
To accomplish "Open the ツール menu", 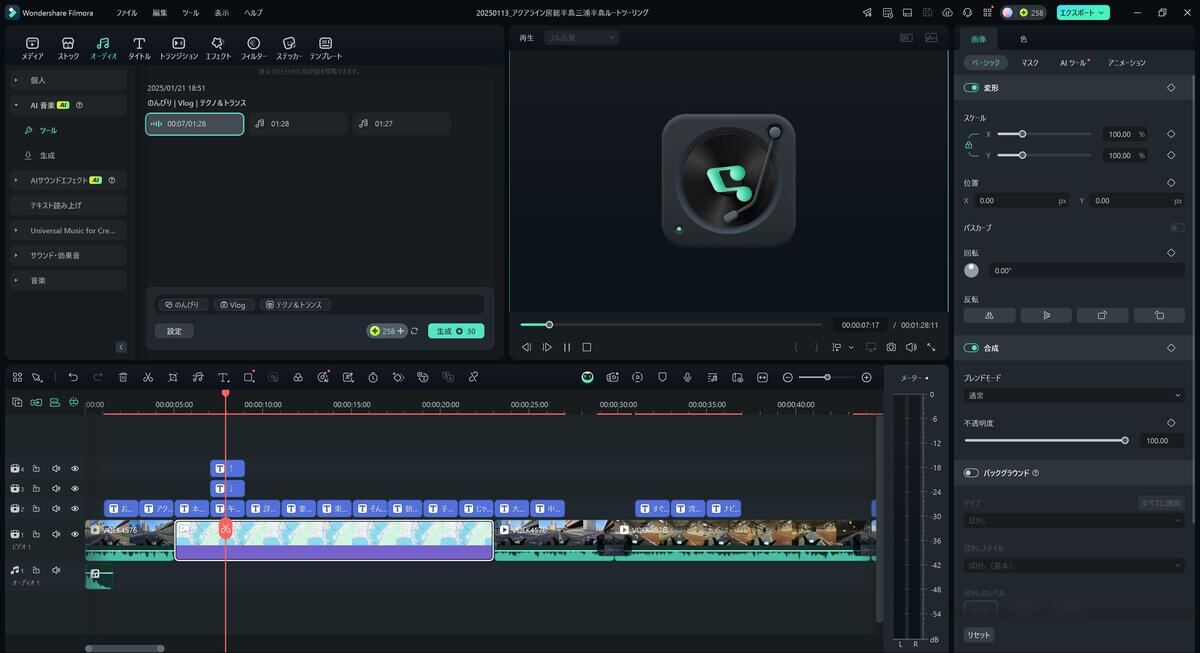I will [191, 13].
